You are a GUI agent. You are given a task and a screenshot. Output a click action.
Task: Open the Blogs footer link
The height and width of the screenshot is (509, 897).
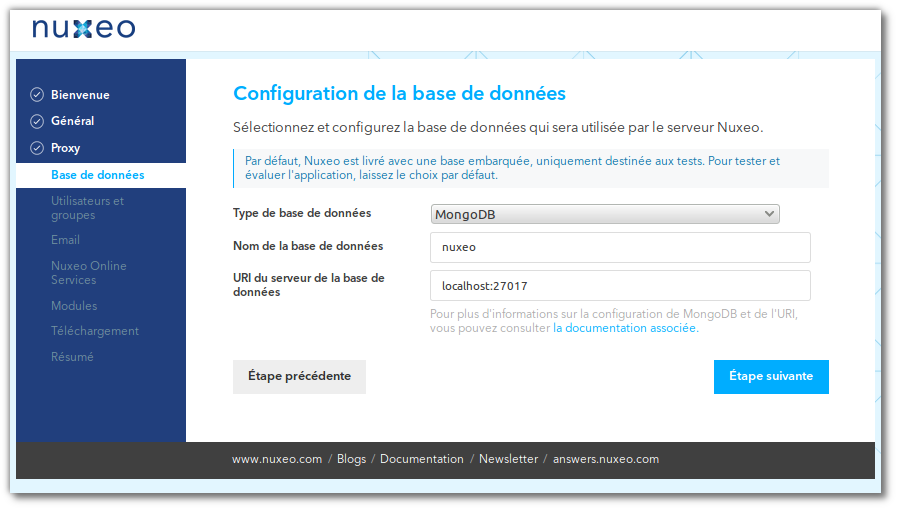pyautogui.click(x=351, y=459)
